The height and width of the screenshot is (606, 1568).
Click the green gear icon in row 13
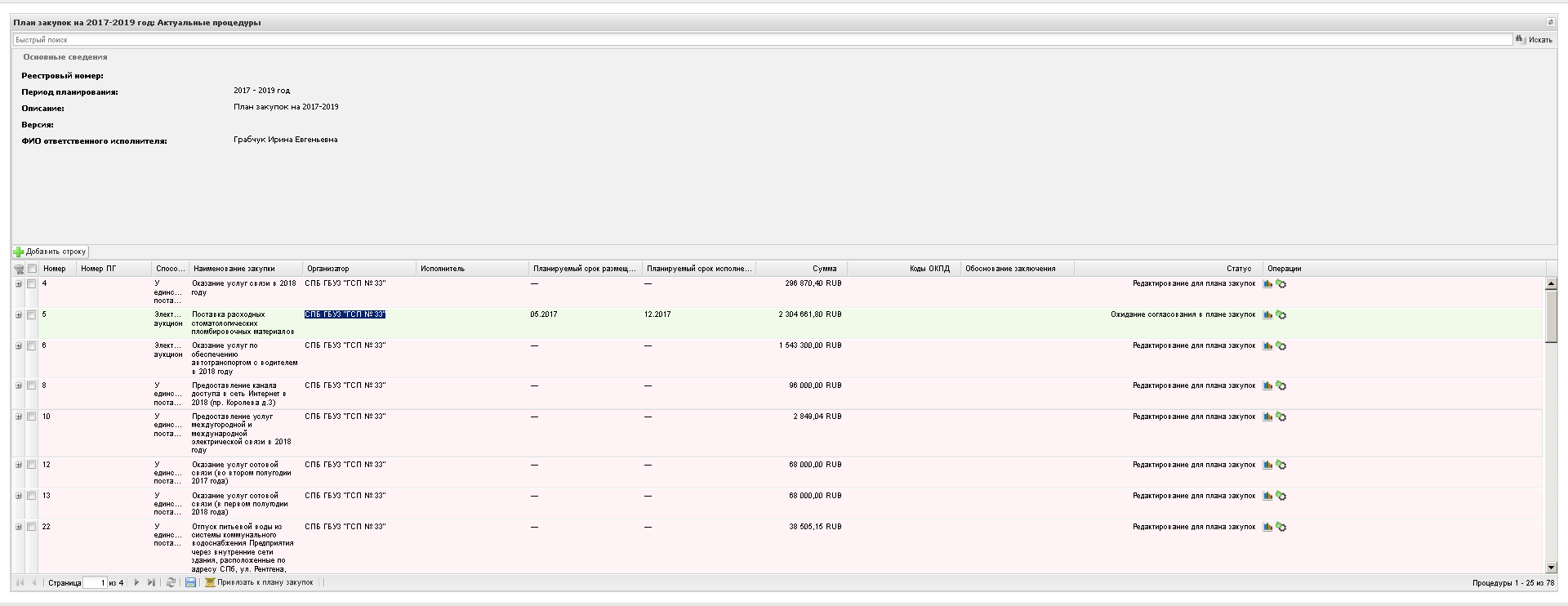point(1281,497)
